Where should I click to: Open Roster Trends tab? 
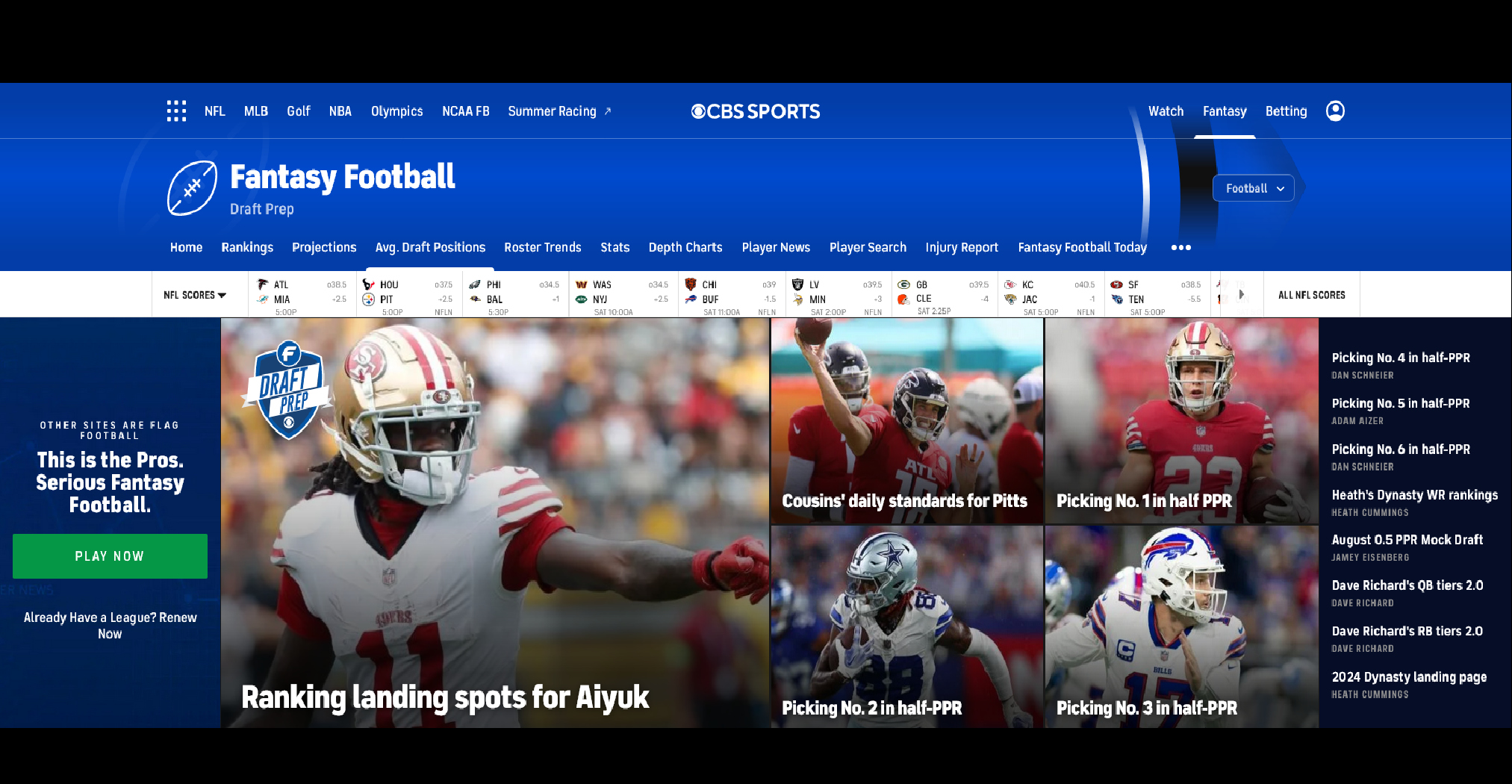pos(543,247)
